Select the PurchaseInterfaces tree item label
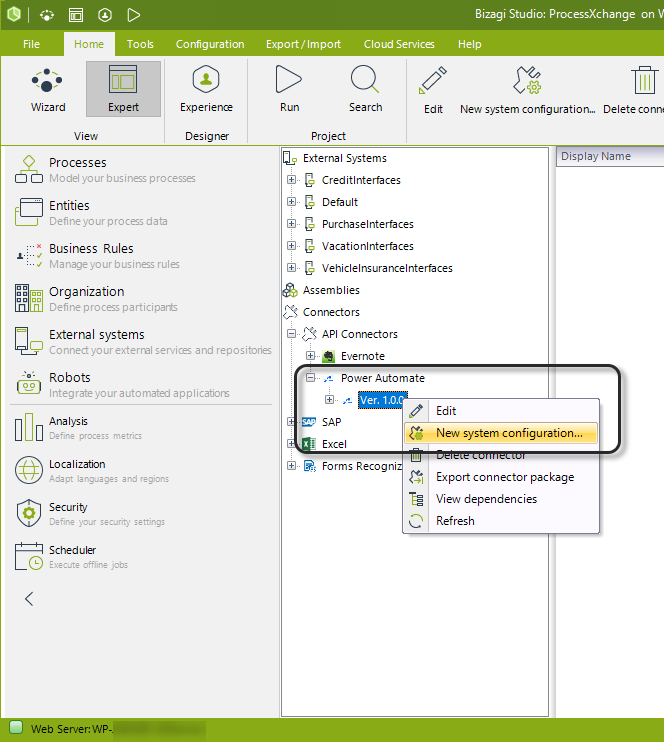Viewport: 664px width, 742px height. 368,224
